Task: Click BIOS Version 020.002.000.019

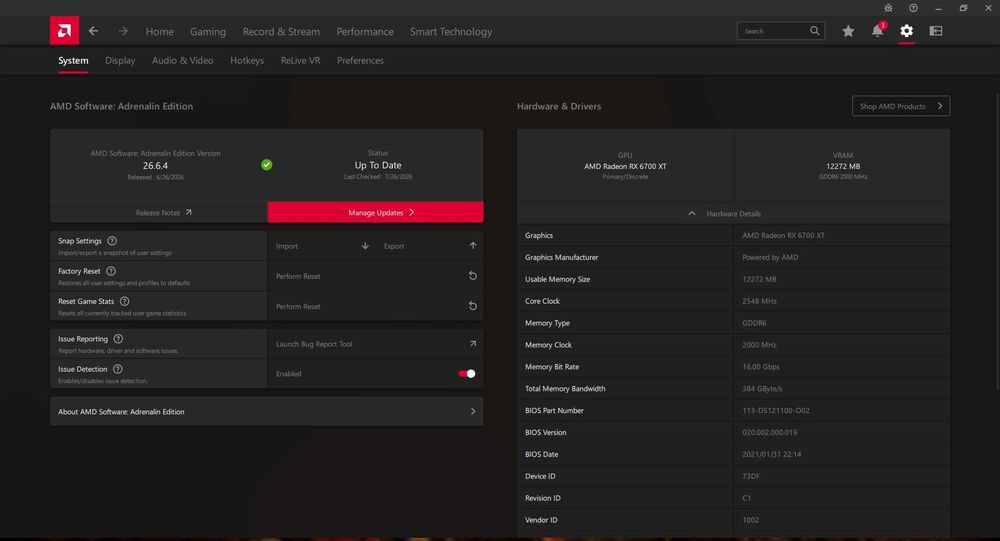Action: [x=769, y=432]
